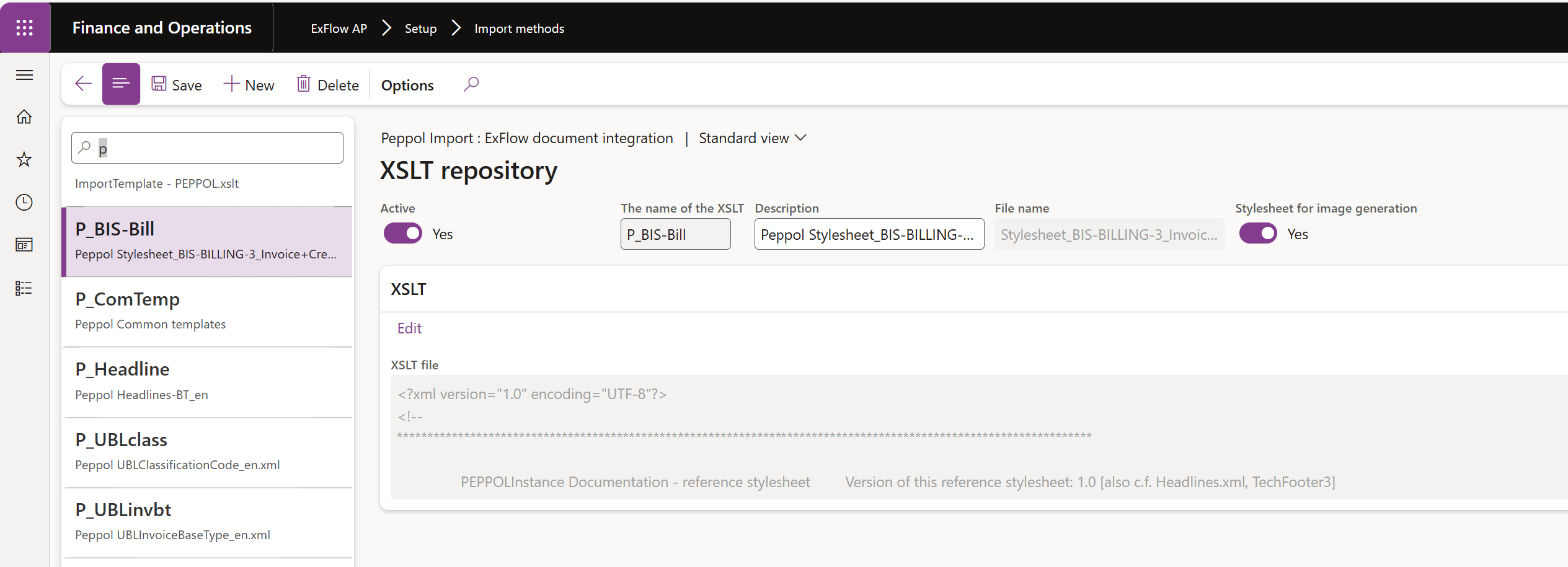This screenshot has height=567, width=1568.
Task: Click the back arrow button
Action: point(83,84)
